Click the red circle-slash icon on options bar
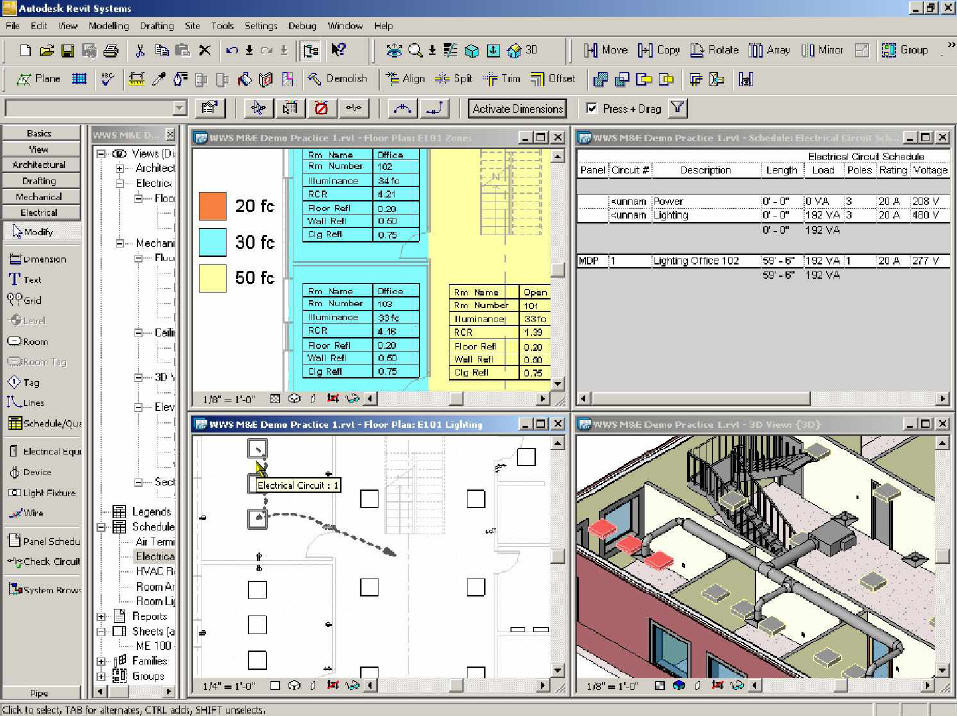 pos(321,109)
